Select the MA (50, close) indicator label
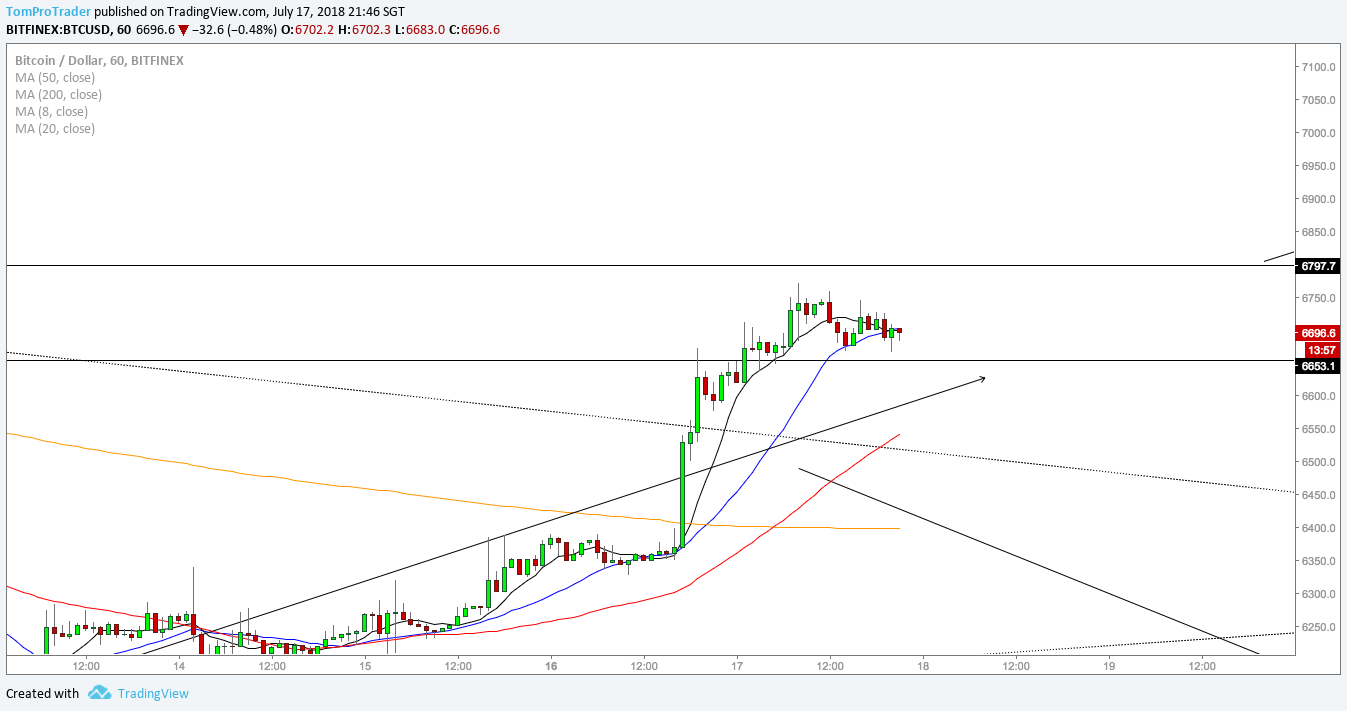This screenshot has height=711, width=1347. (x=55, y=78)
